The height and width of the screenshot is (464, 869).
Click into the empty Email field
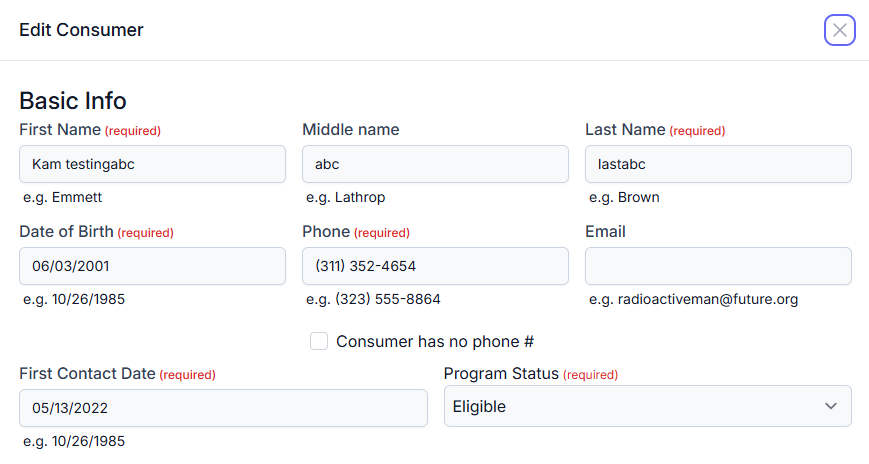click(717, 266)
